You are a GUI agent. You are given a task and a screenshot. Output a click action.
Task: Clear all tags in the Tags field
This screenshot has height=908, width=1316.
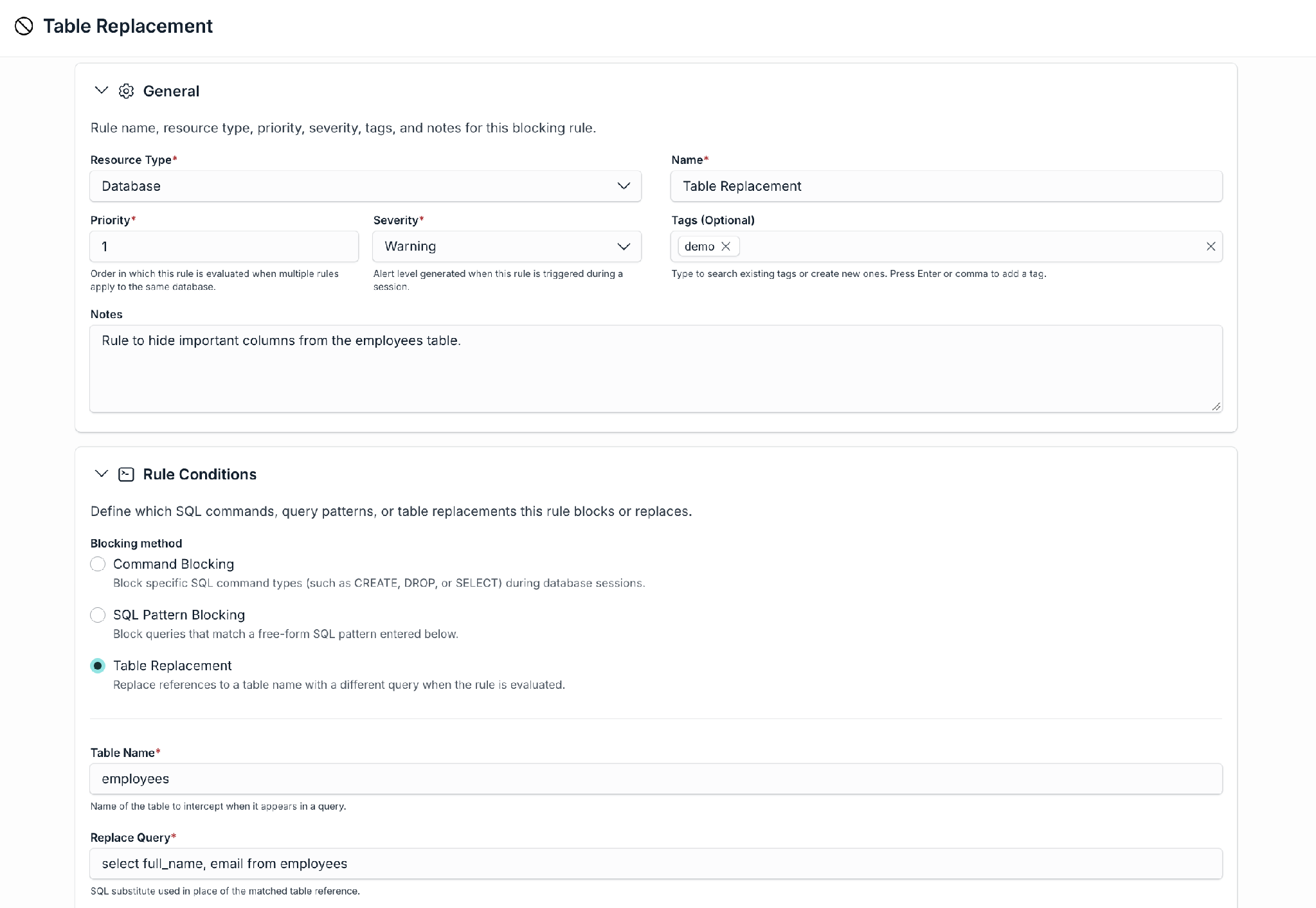click(1211, 246)
